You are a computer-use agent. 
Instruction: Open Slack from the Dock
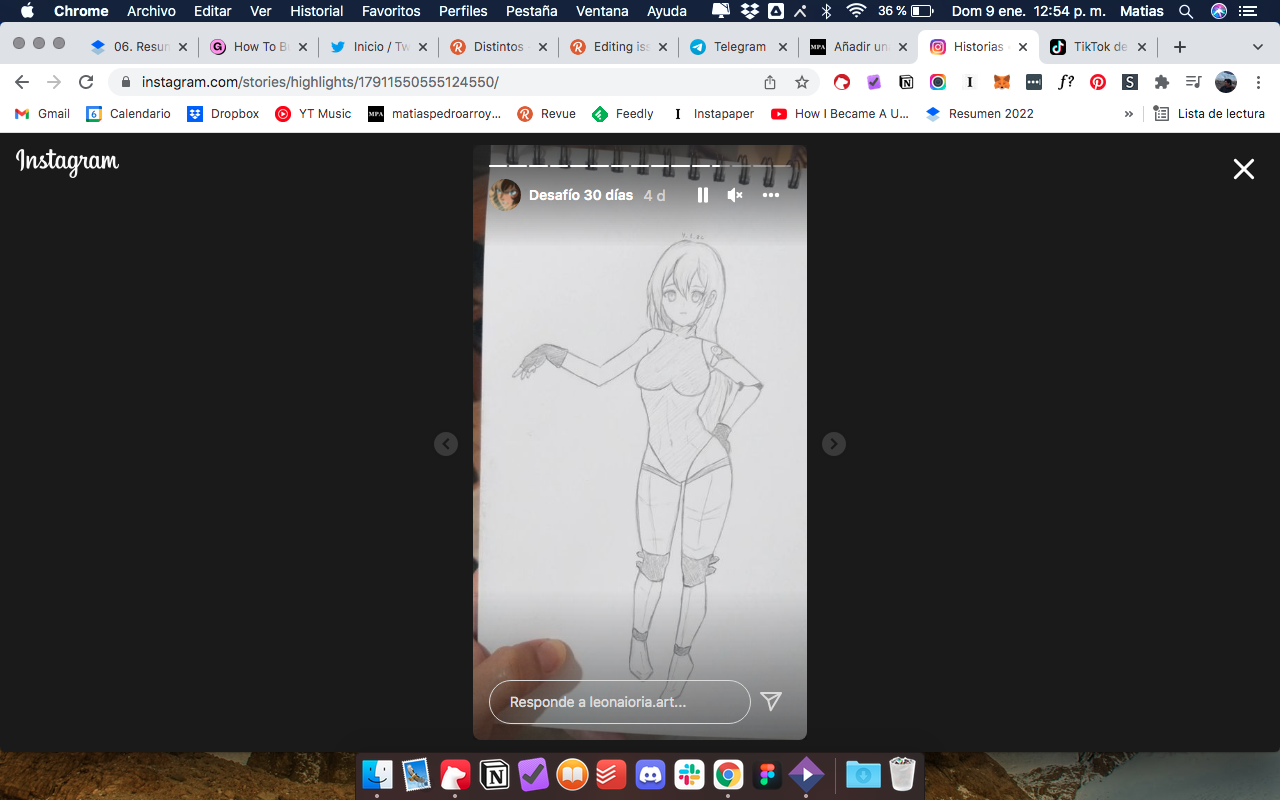point(689,774)
